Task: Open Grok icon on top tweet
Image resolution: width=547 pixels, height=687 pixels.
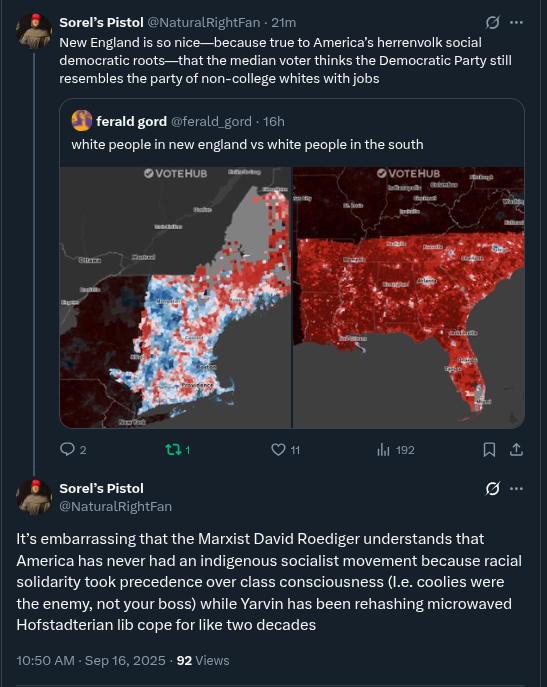Action: [x=493, y=22]
